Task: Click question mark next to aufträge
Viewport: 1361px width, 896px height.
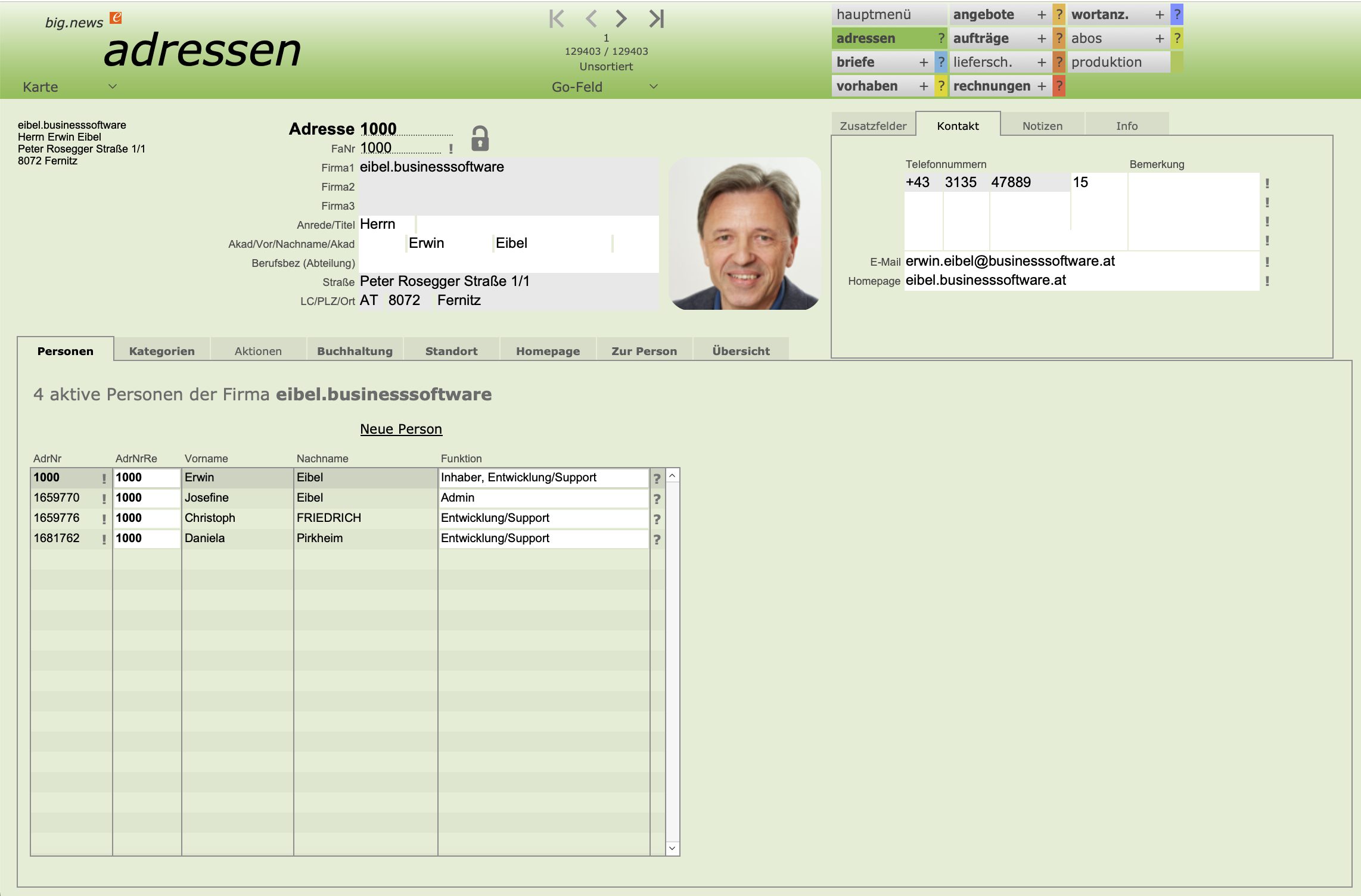Action: tap(1059, 38)
